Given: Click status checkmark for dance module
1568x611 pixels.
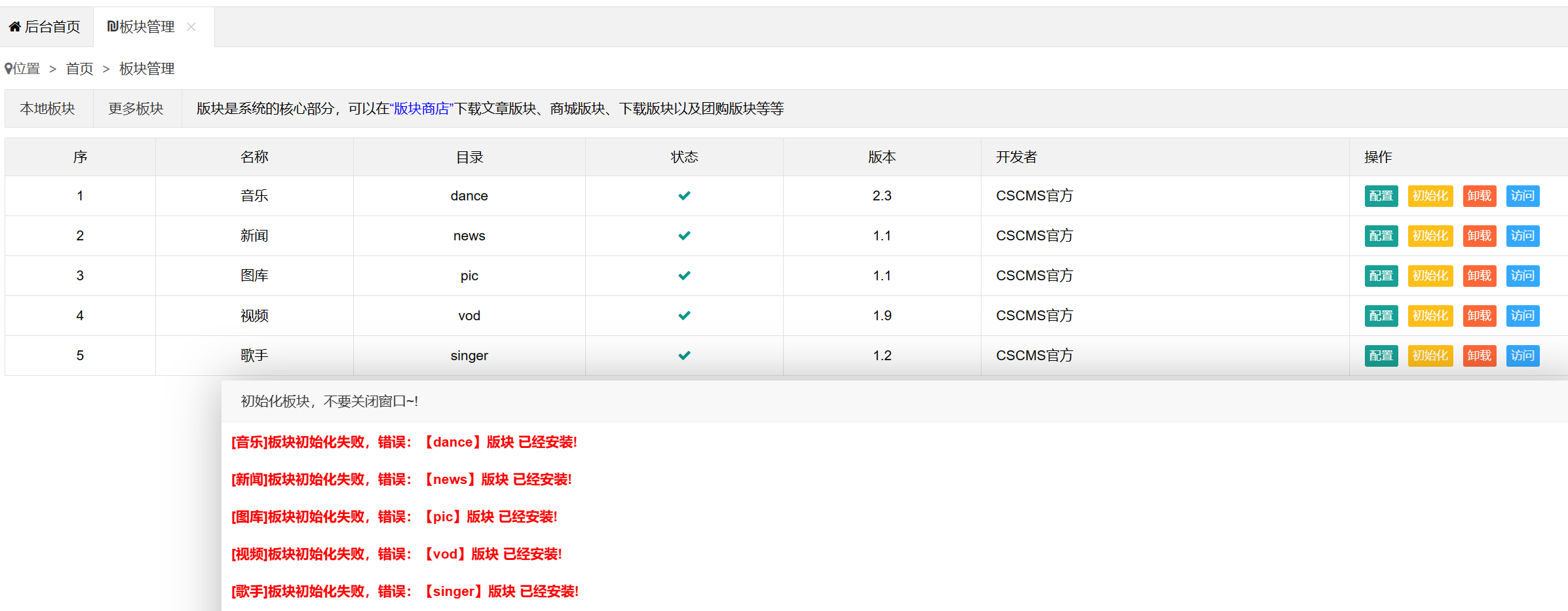Looking at the screenshot, I should click(x=684, y=196).
